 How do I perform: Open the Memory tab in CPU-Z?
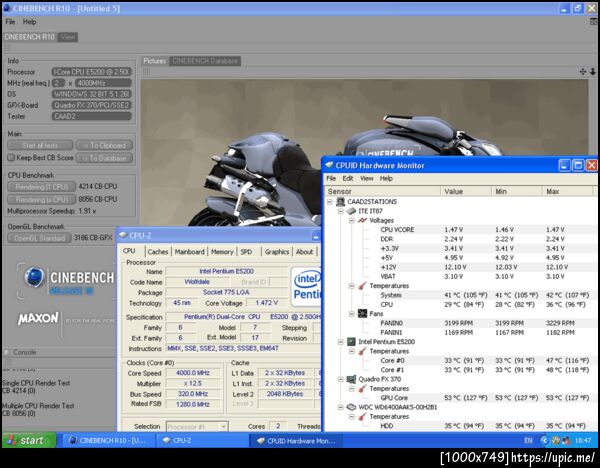click(x=222, y=252)
